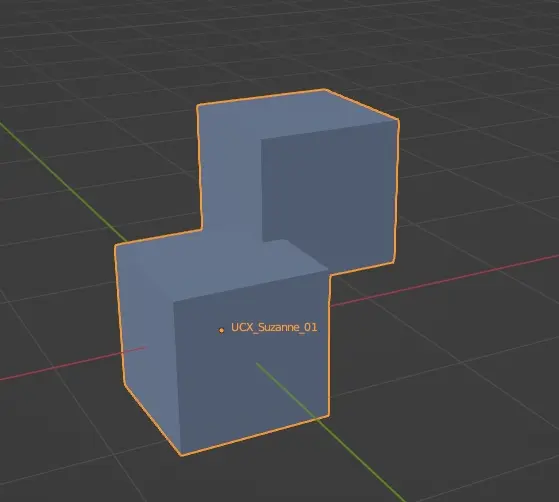The width and height of the screenshot is (559, 502).
Task: Click the UCX_Suzanne_01 object name label
Action: point(274,327)
